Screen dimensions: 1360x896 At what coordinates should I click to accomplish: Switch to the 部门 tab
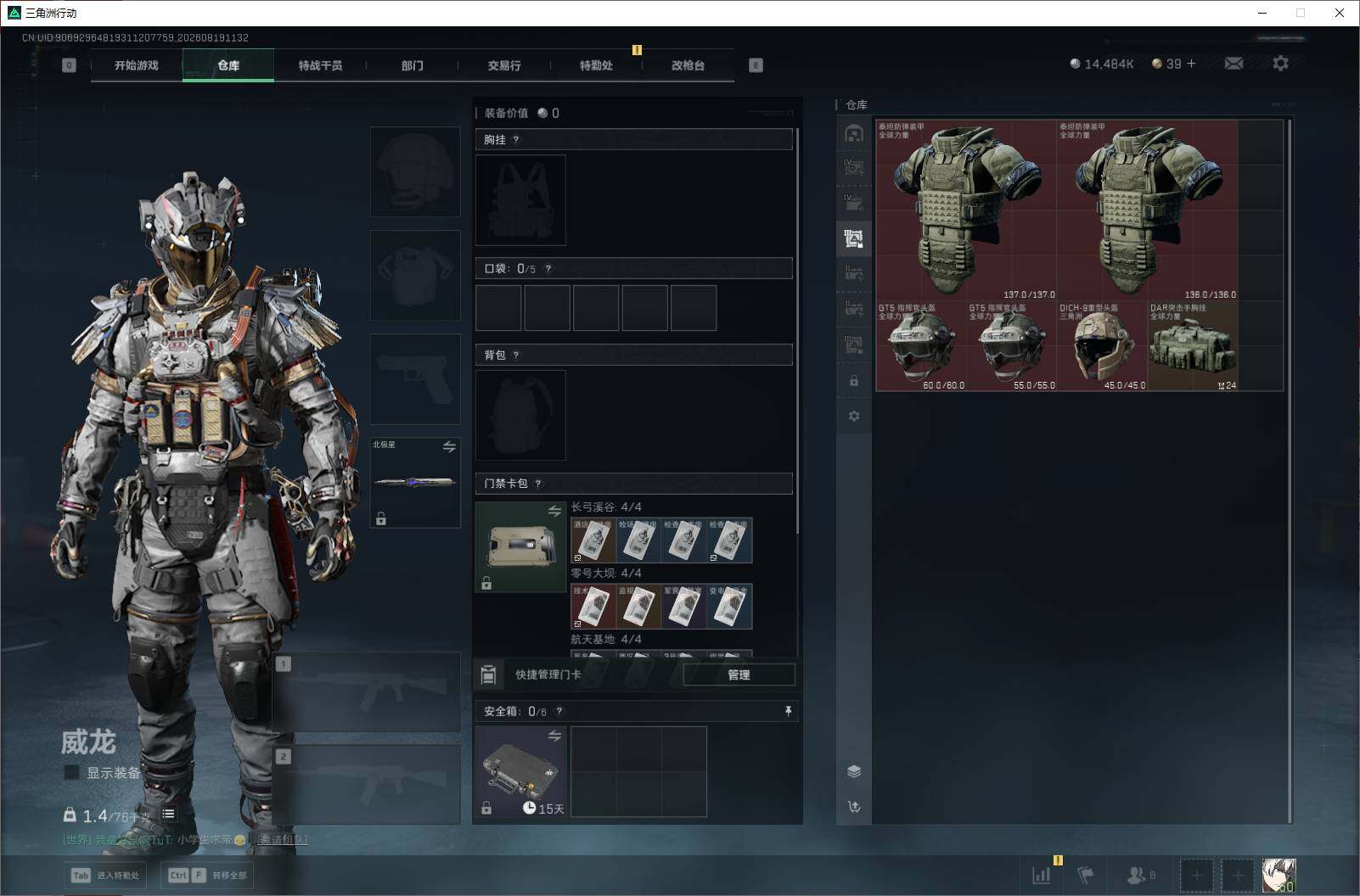click(x=413, y=65)
